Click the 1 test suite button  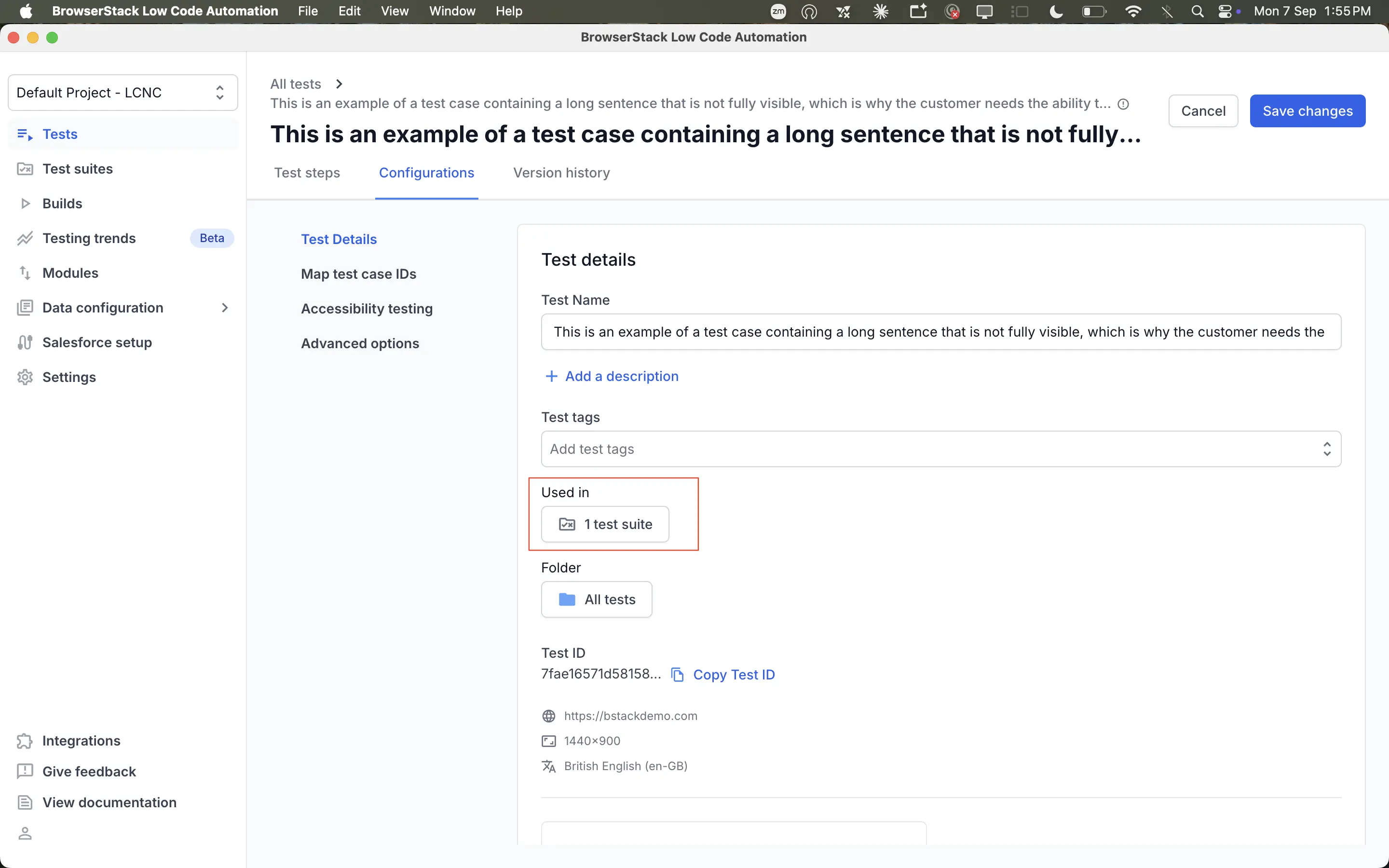605,524
